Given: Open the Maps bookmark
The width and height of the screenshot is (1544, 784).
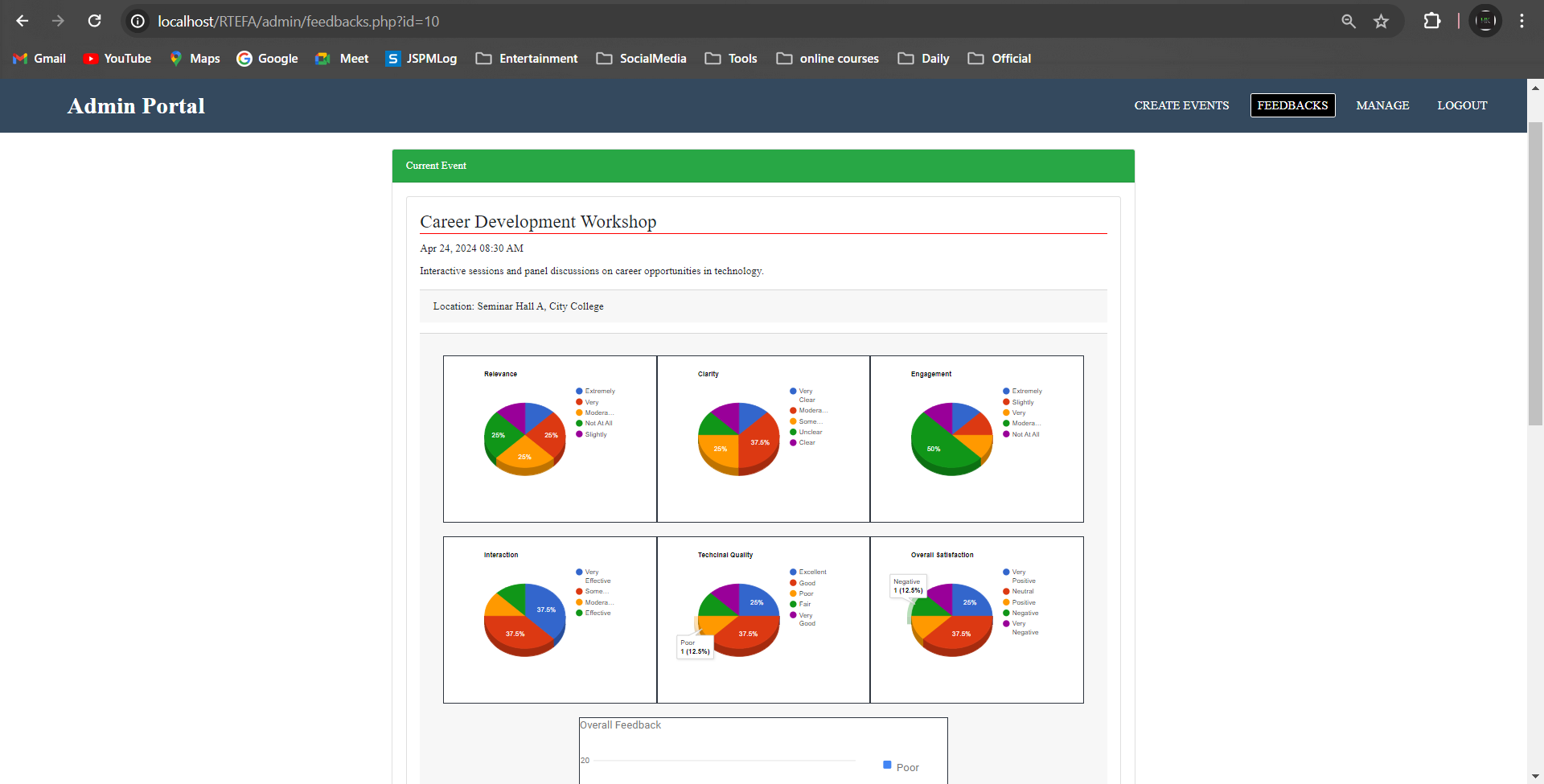Looking at the screenshot, I should pyautogui.click(x=194, y=59).
